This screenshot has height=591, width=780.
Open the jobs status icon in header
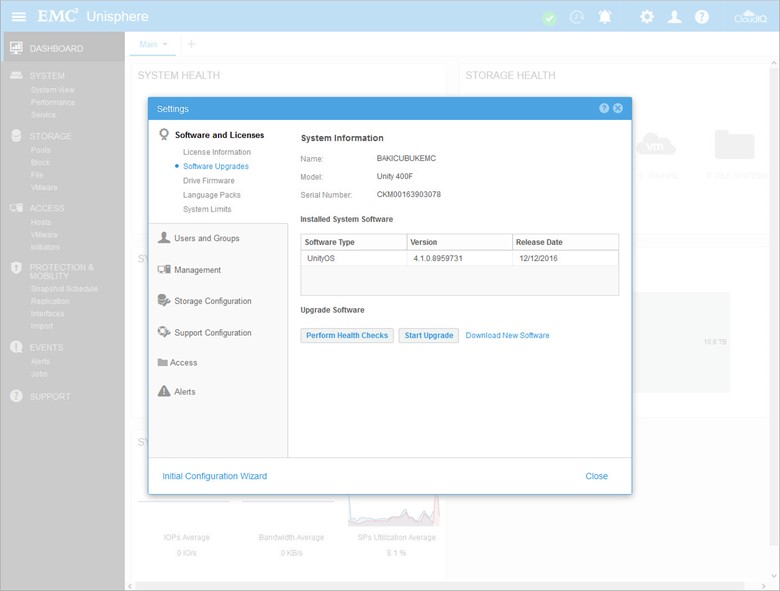click(x=577, y=17)
